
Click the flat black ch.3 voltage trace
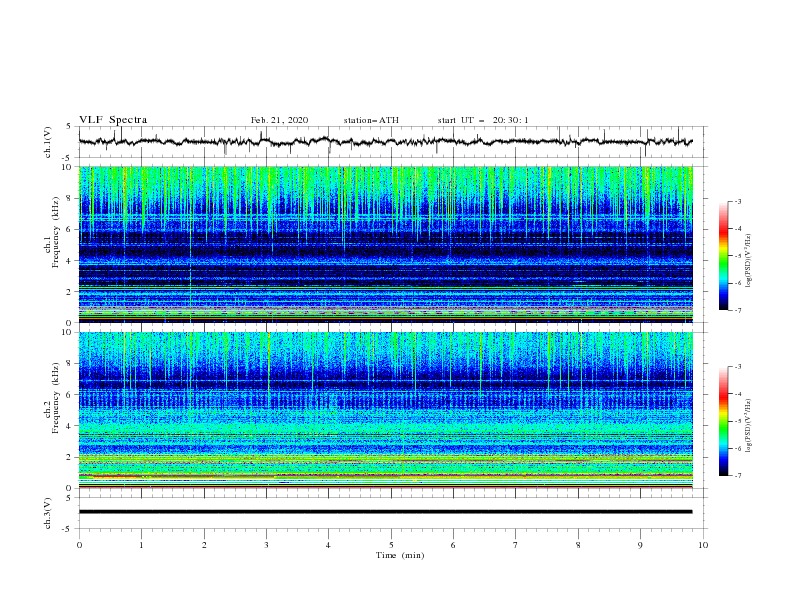(385, 512)
